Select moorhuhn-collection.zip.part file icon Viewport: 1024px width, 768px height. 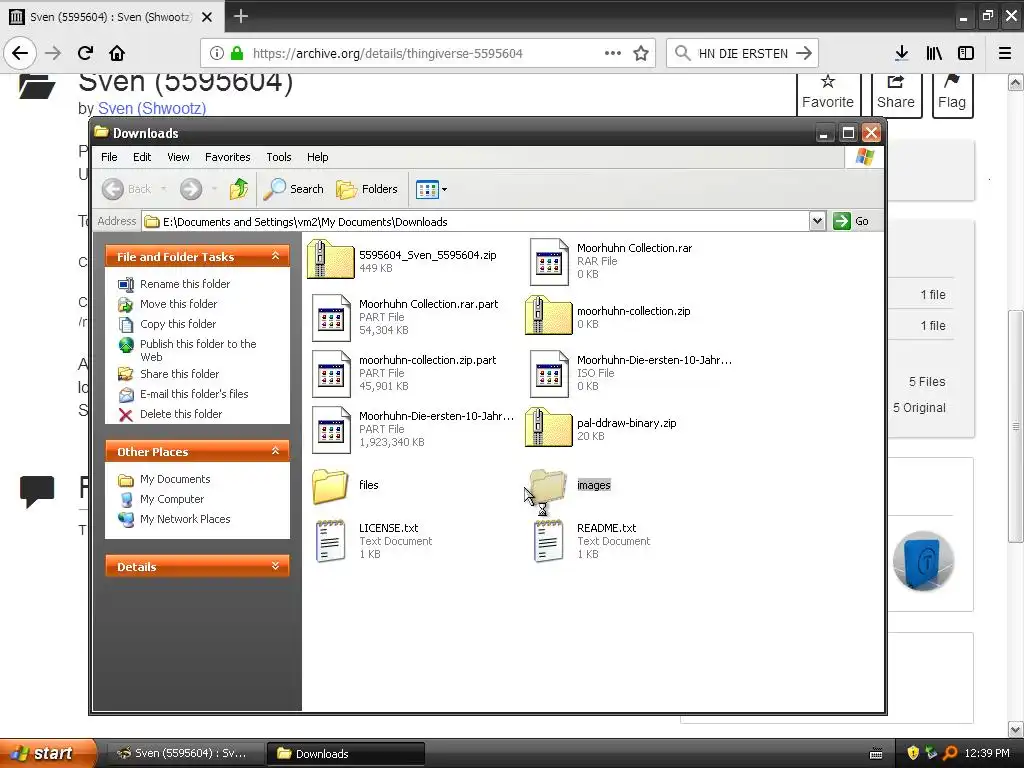[x=330, y=374]
